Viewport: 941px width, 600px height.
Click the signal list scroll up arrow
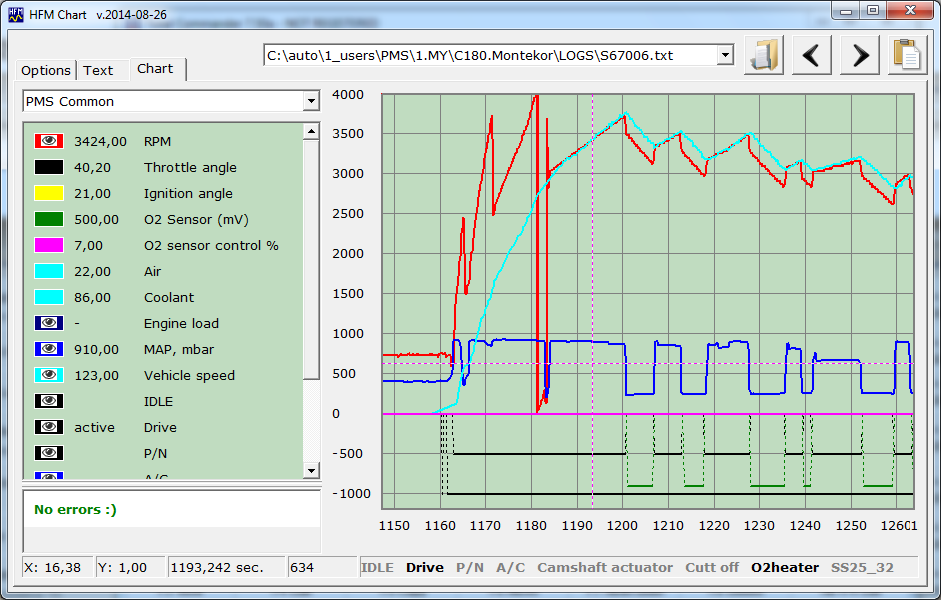[311, 131]
